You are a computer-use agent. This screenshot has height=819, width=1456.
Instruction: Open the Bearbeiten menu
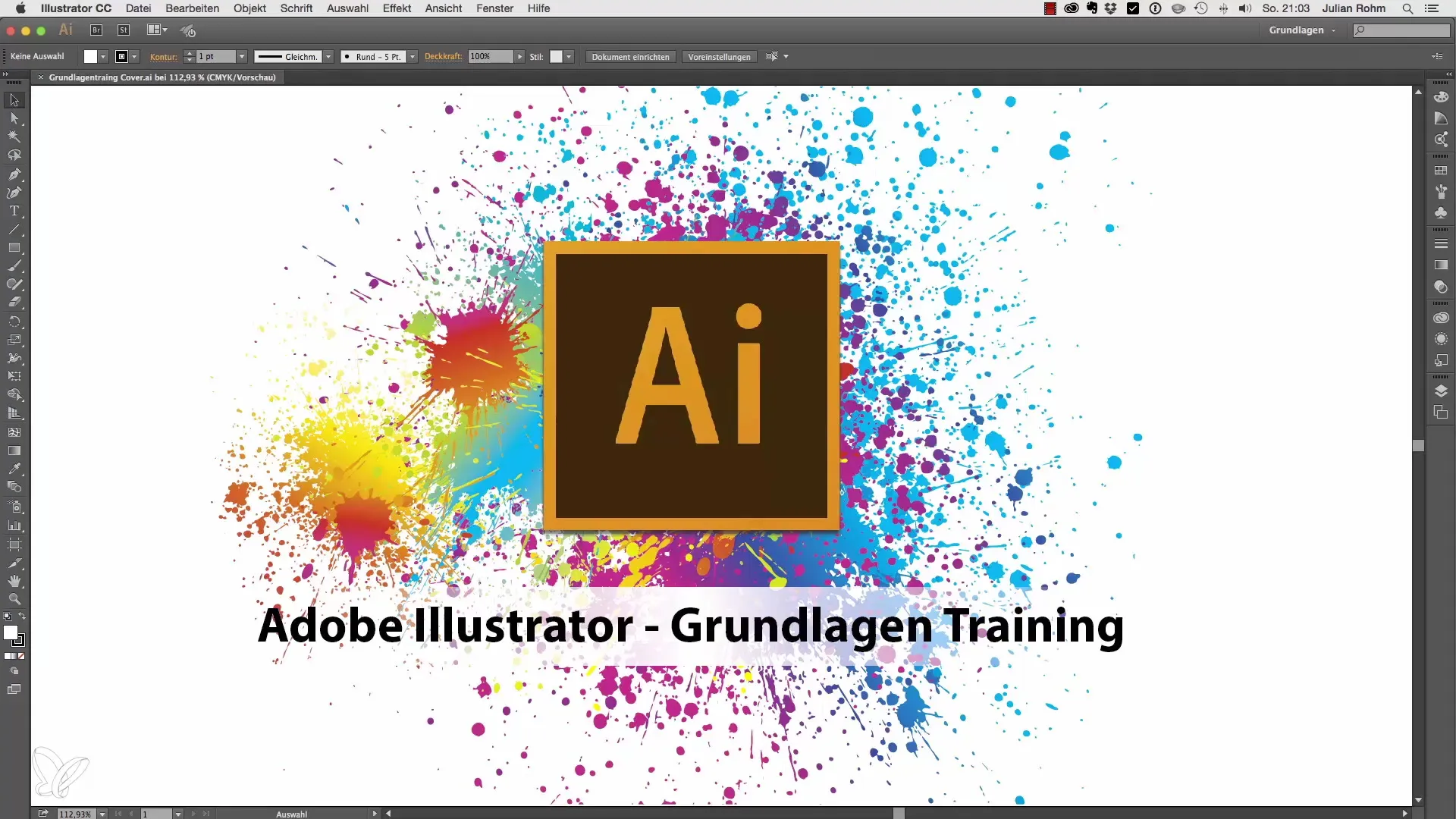[192, 8]
